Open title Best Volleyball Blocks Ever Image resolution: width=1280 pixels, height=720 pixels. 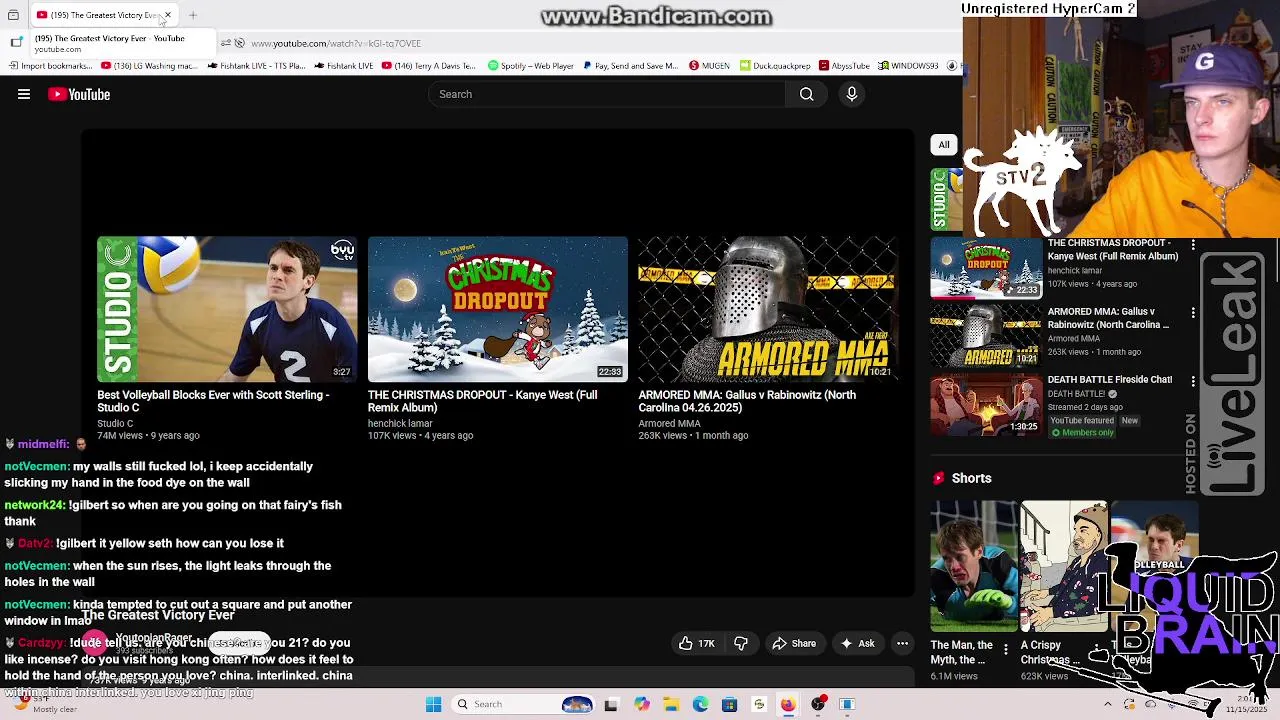coord(213,401)
